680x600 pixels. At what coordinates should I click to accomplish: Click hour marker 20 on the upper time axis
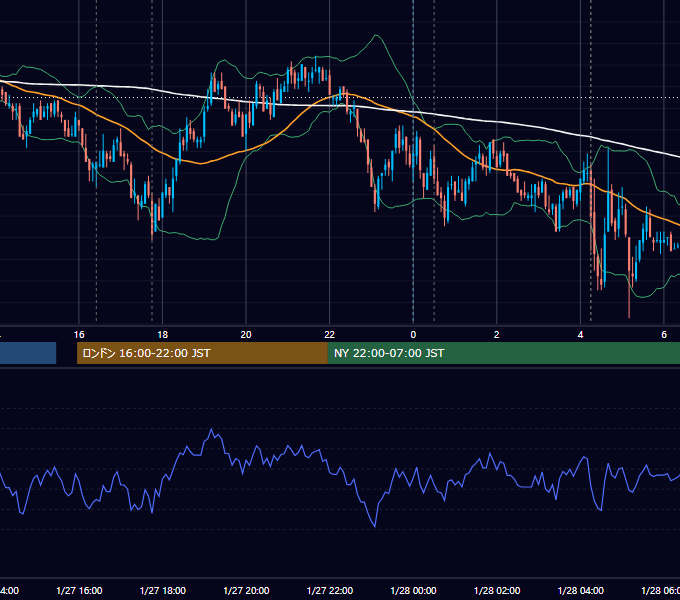pos(246,335)
